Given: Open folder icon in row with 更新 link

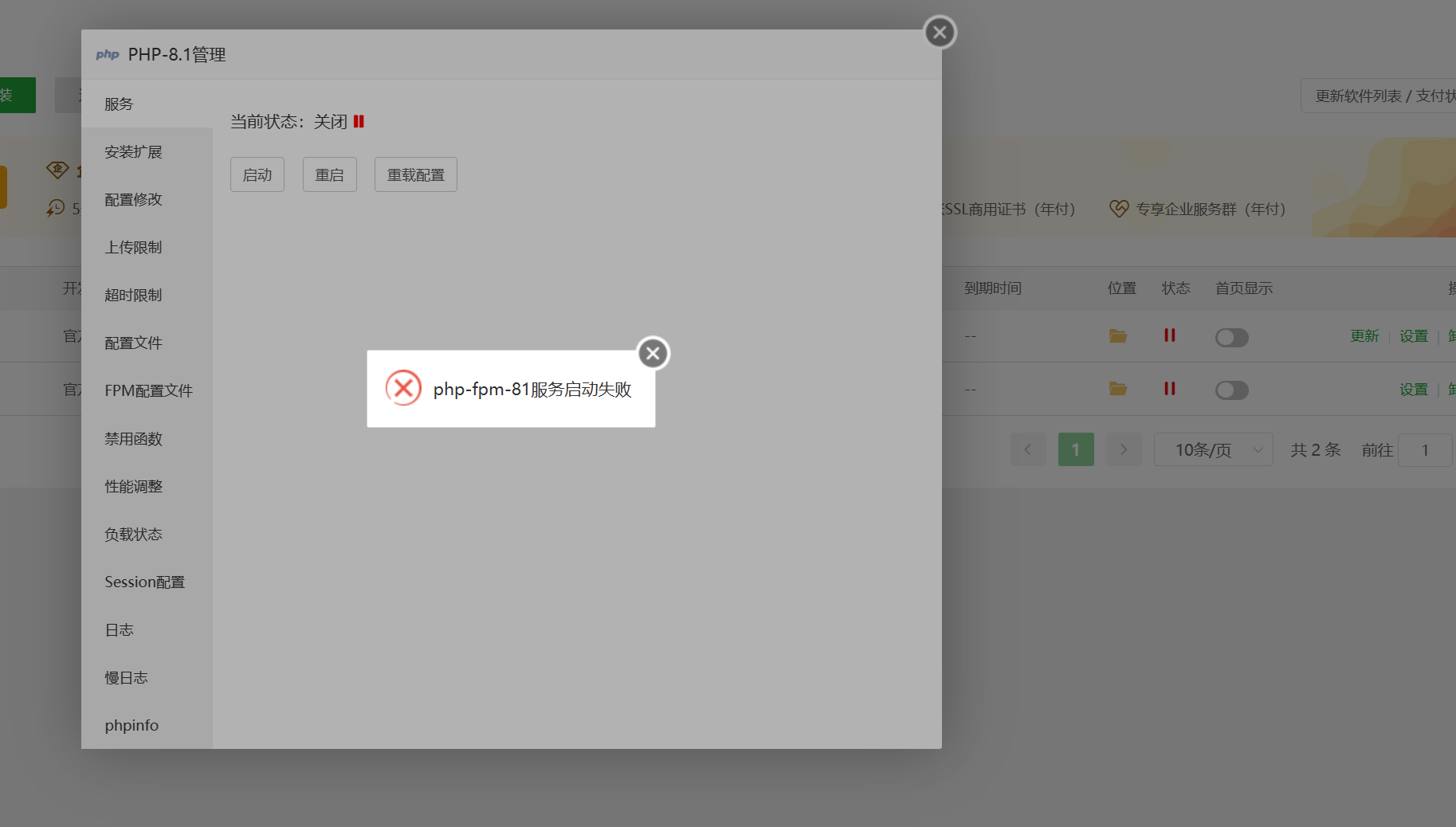Looking at the screenshot, I should (1118, 335).
